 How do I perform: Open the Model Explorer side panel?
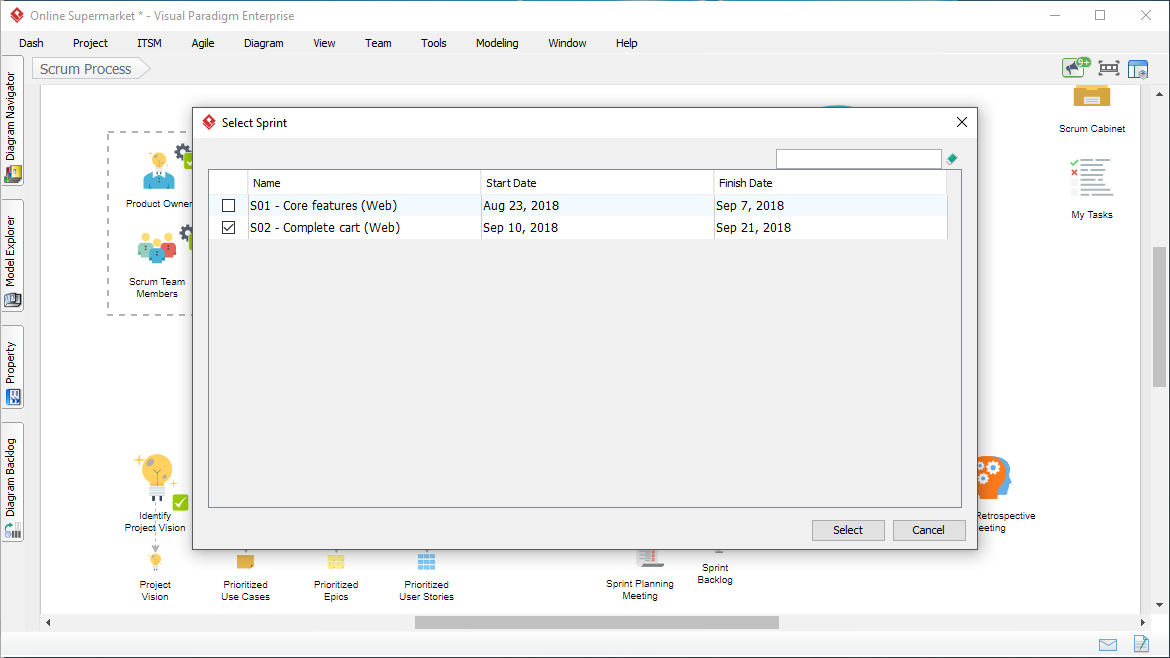pos(12,255)
